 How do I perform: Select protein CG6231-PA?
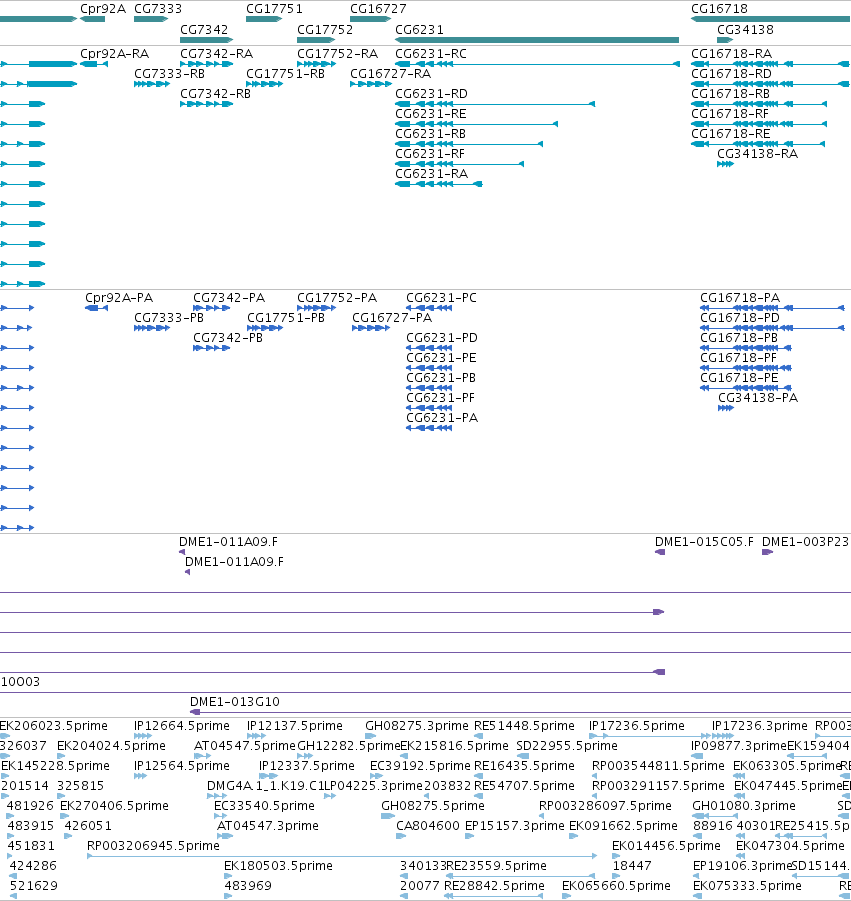[442, 418]
